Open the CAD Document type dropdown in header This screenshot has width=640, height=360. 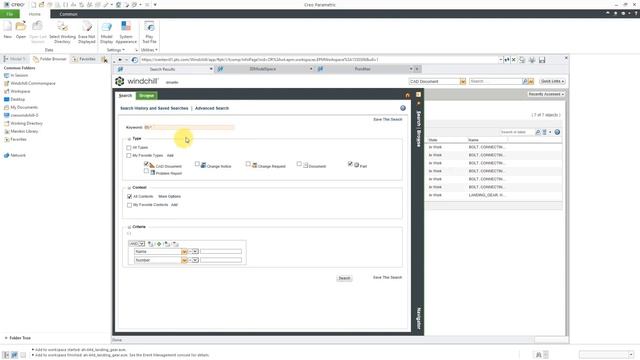click(x=462, y=82)
